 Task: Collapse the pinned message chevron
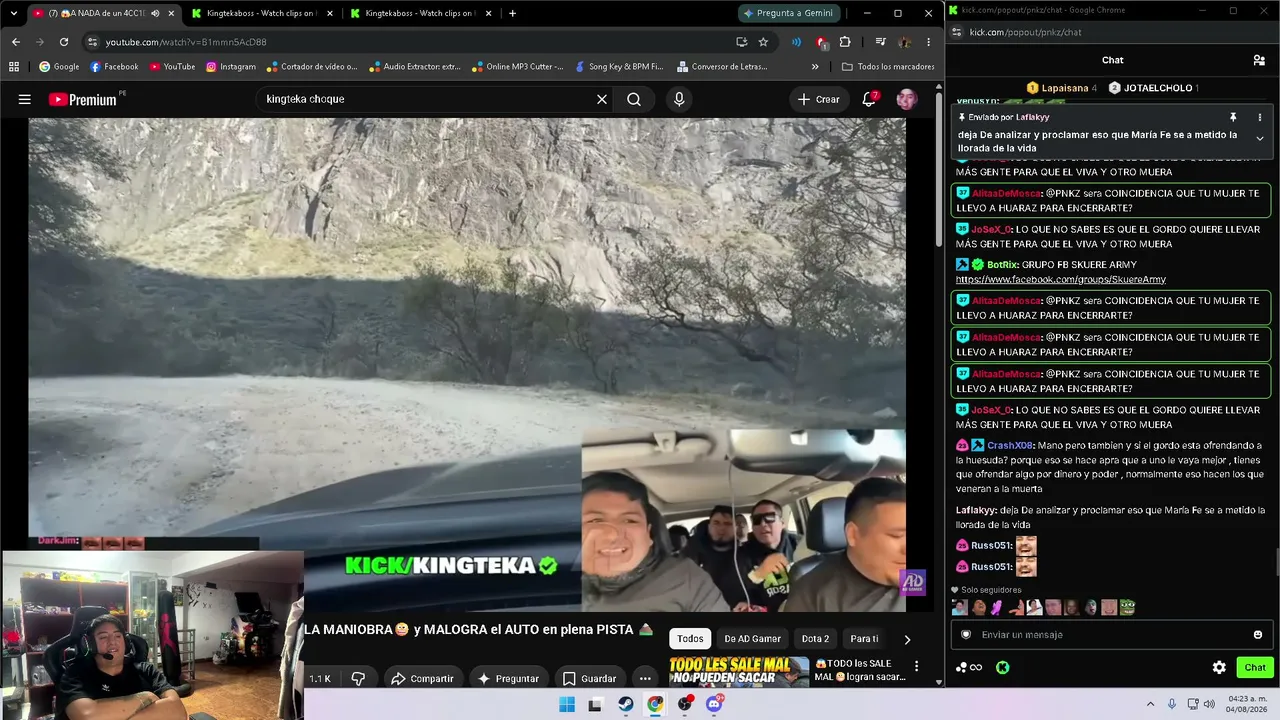1259,139
